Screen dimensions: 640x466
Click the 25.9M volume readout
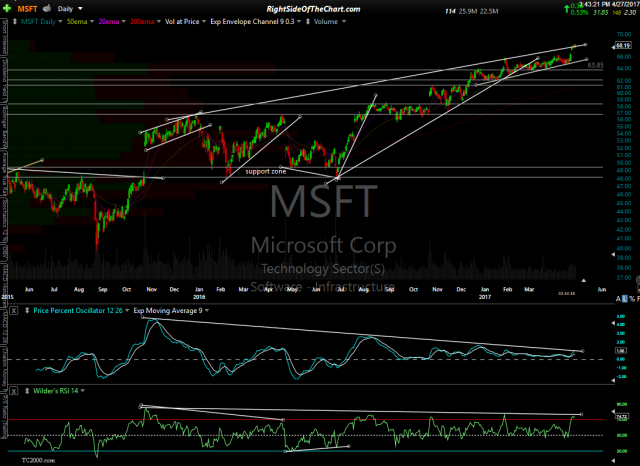coord(468,11)
